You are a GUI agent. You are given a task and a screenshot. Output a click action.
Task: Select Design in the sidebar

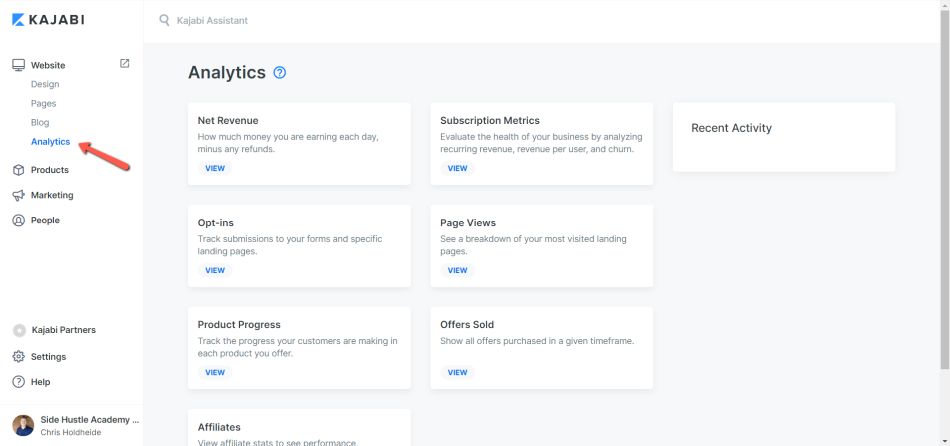click(x=45, y=84)
